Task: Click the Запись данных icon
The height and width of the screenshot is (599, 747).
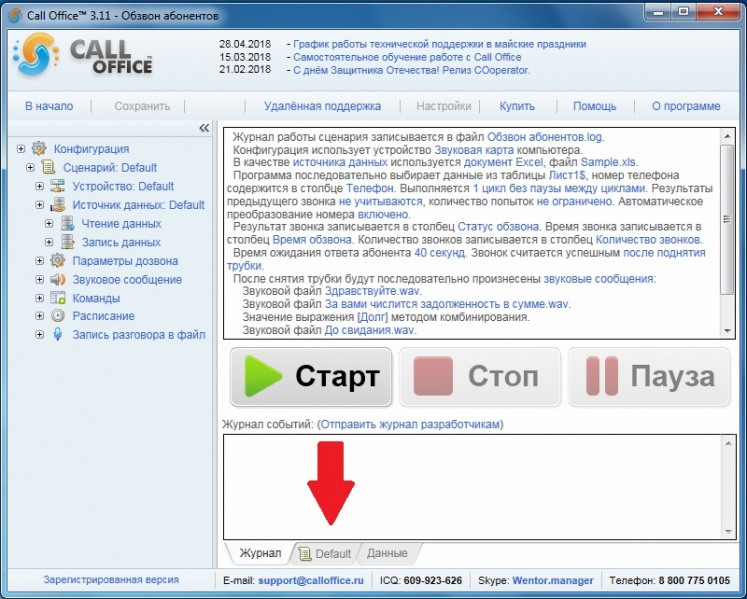Action: (x=67, y=242)
